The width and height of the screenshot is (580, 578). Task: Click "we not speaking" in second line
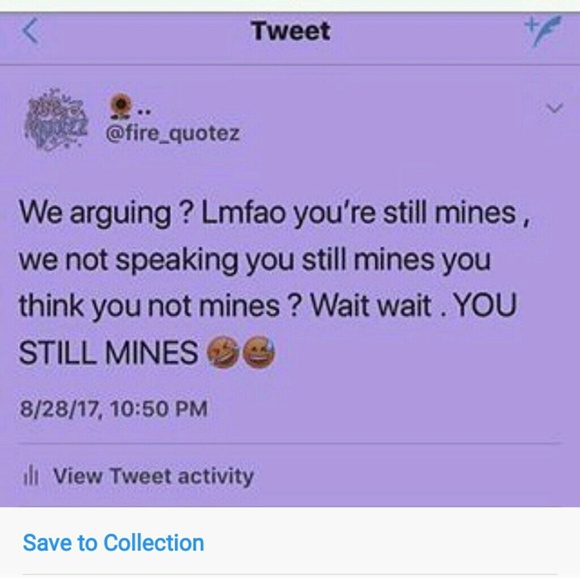pyautogui.click(x=129, y=261)
